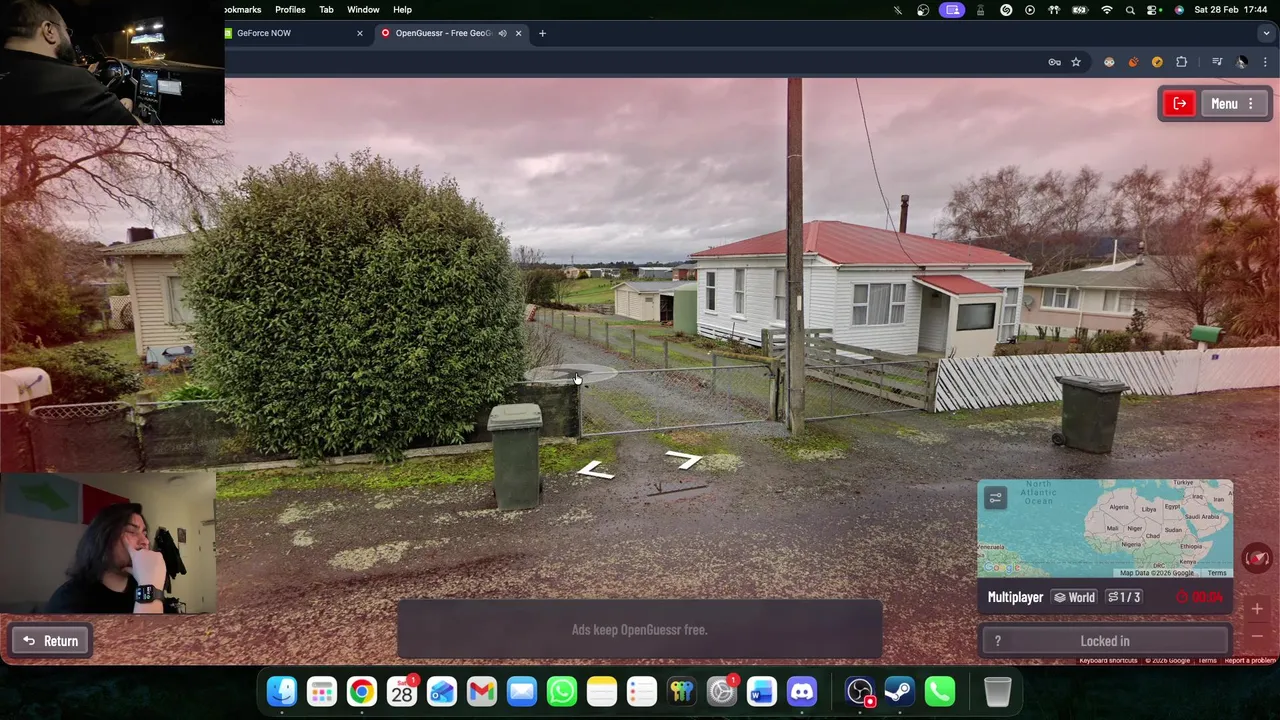Image resolution: width=1280 pixels, height=720 pixels.
Task: Click the Siri icon in menu bar
Action: point(1179,10)
